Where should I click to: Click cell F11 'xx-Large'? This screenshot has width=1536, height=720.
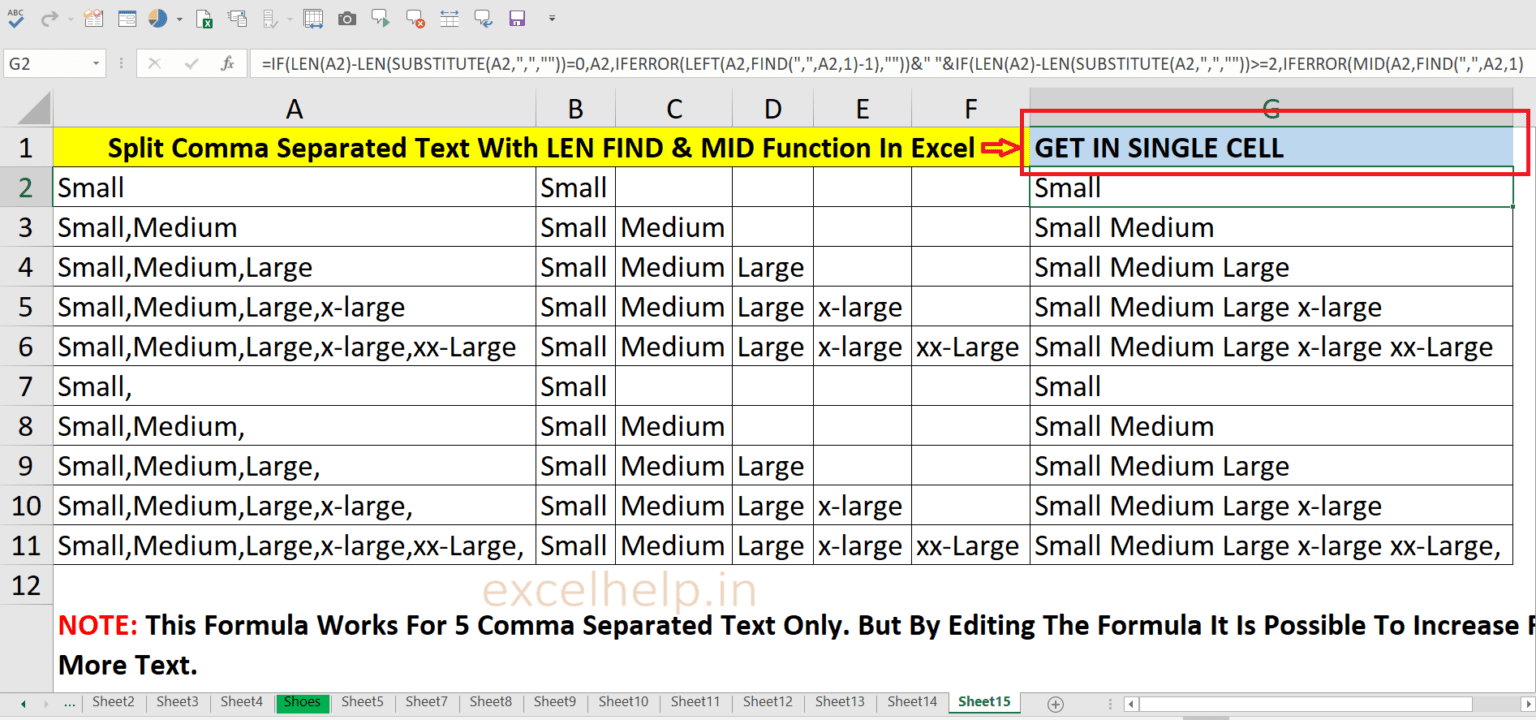[970, 546]
